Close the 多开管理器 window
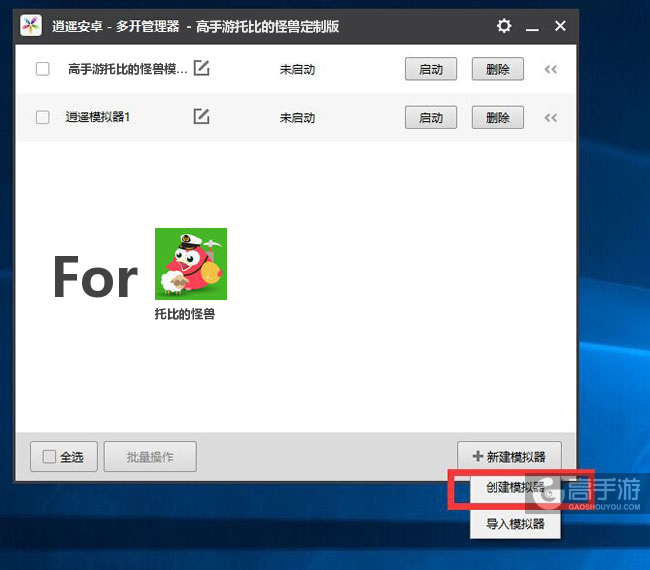Image resolution: width=650 pixels, height=570 pixels. pyautogui.click(x=560, y=26)
